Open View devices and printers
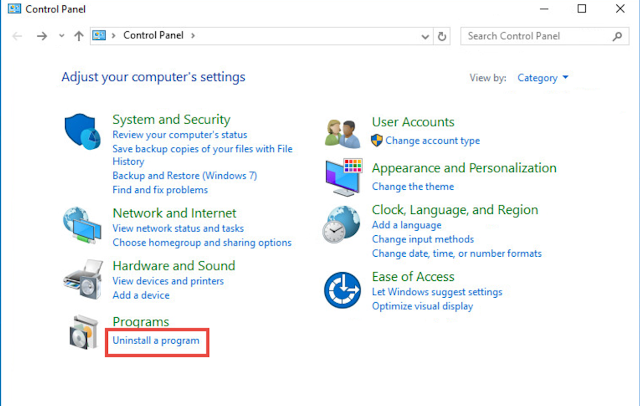Image resolution: width=640 pixels, height=406 pixels. tap(168, 281)
